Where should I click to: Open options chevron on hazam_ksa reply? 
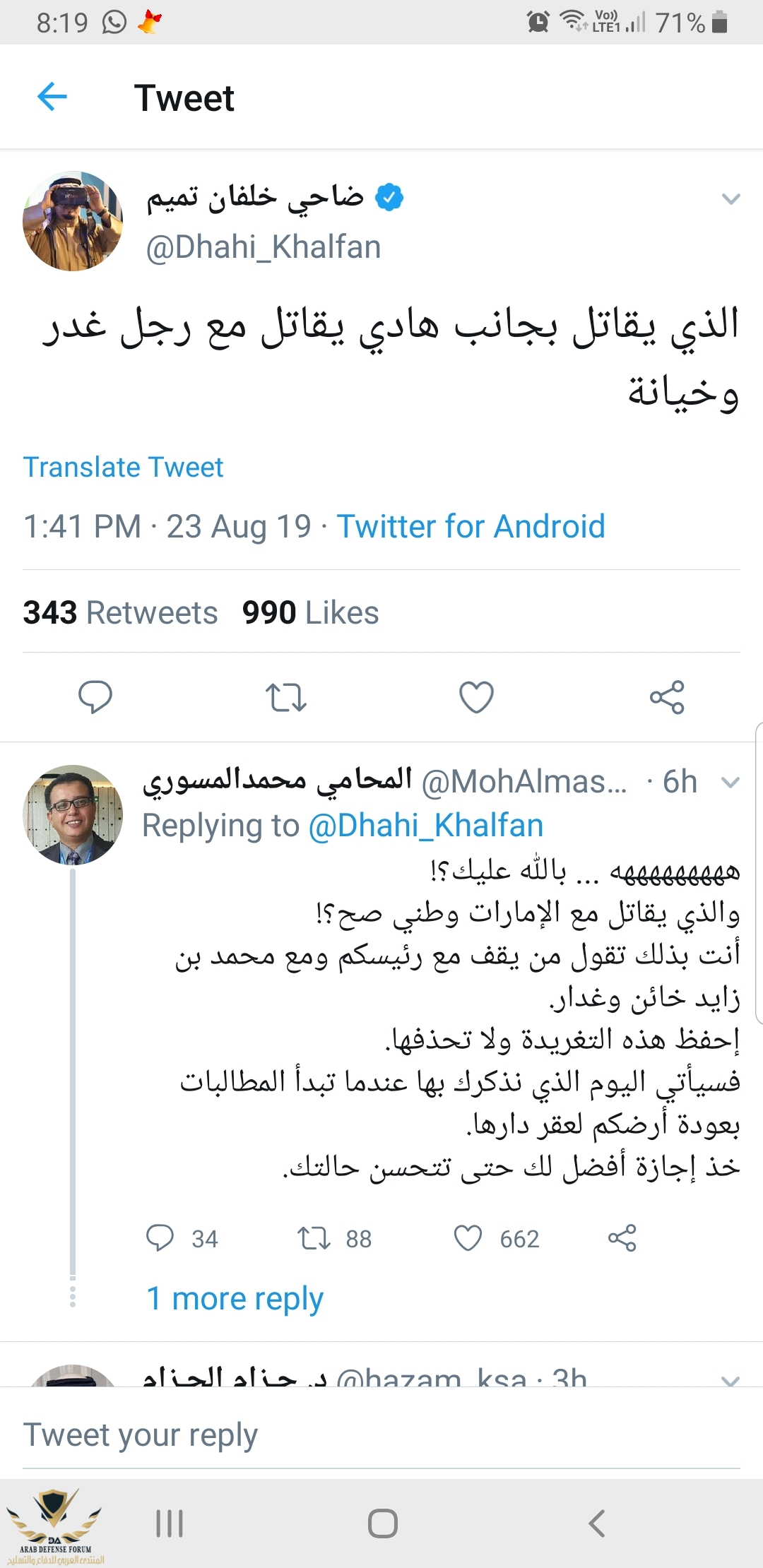[x=731, y=1379]
